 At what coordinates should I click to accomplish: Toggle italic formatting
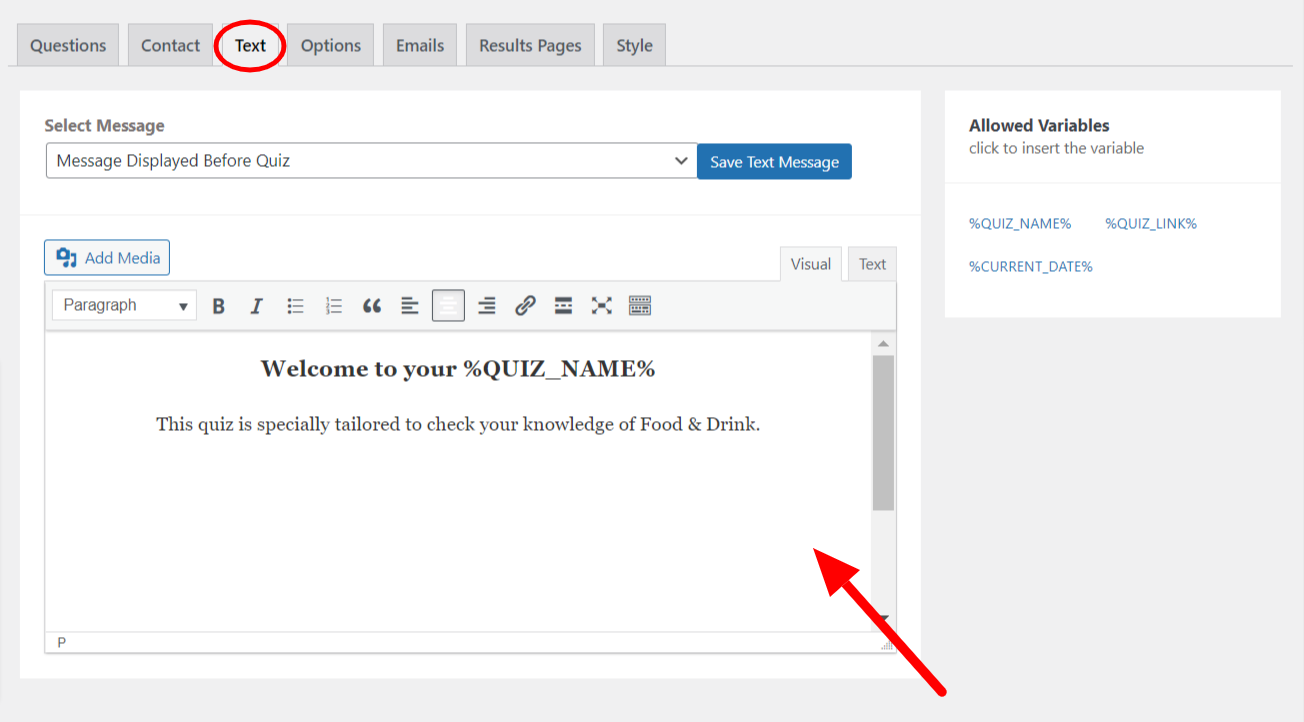pos(256,305)
